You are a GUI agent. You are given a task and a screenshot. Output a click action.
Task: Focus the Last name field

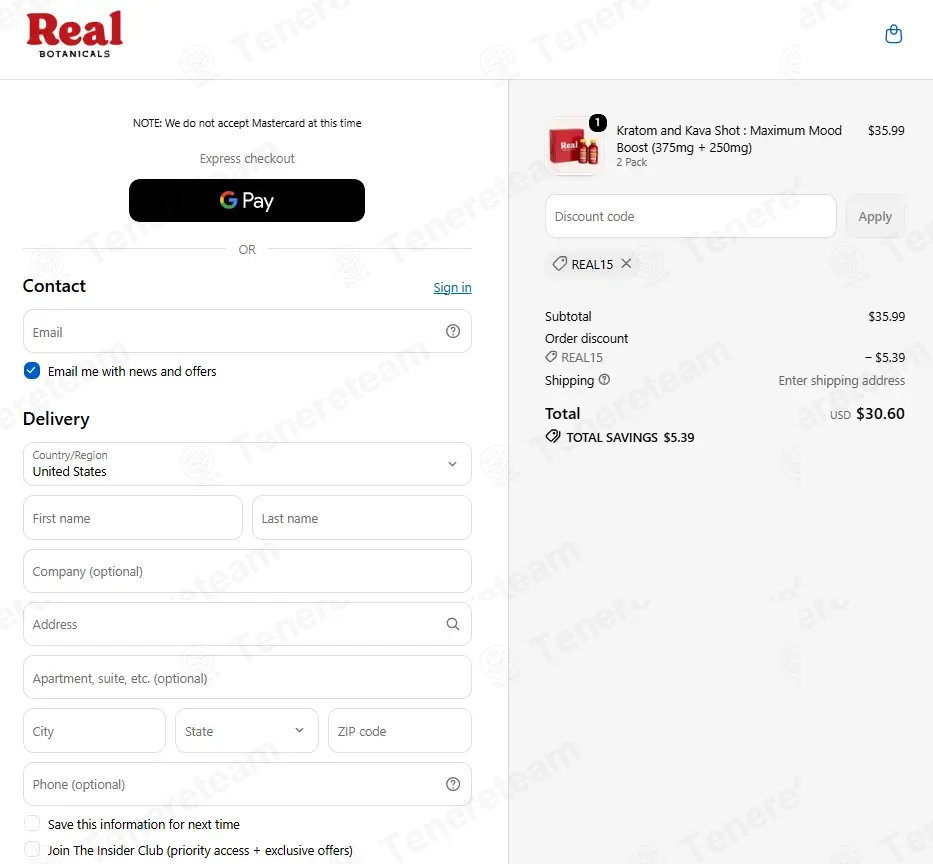click(x=362, y=518)
